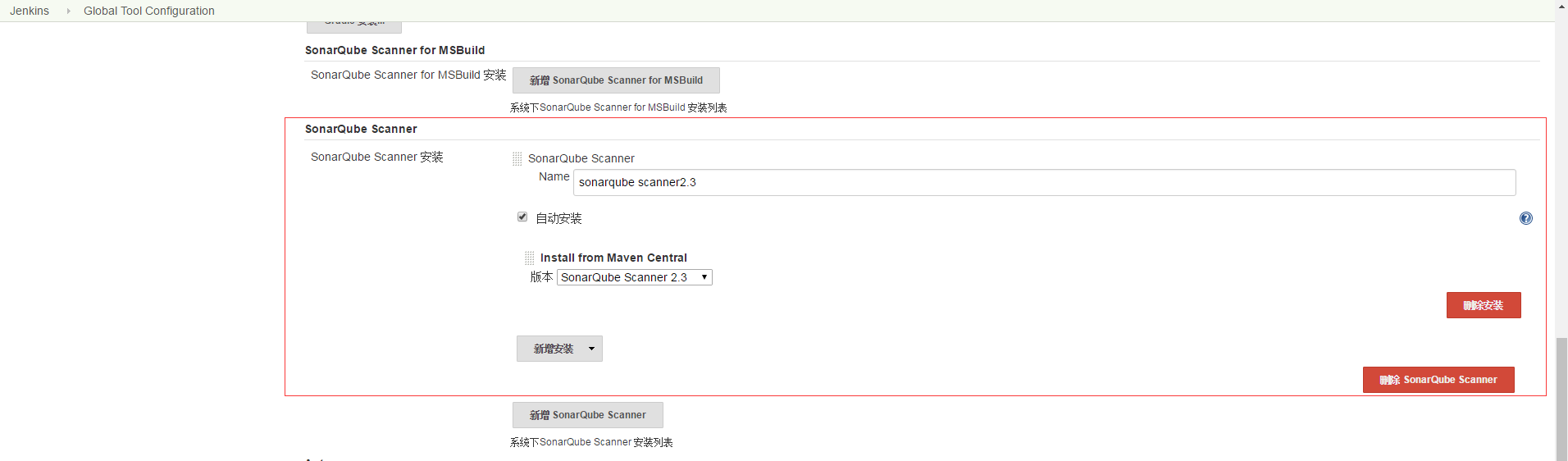
Task: Open Global Tool Configuration breadcrumb
Action: (x=149, y=11)
